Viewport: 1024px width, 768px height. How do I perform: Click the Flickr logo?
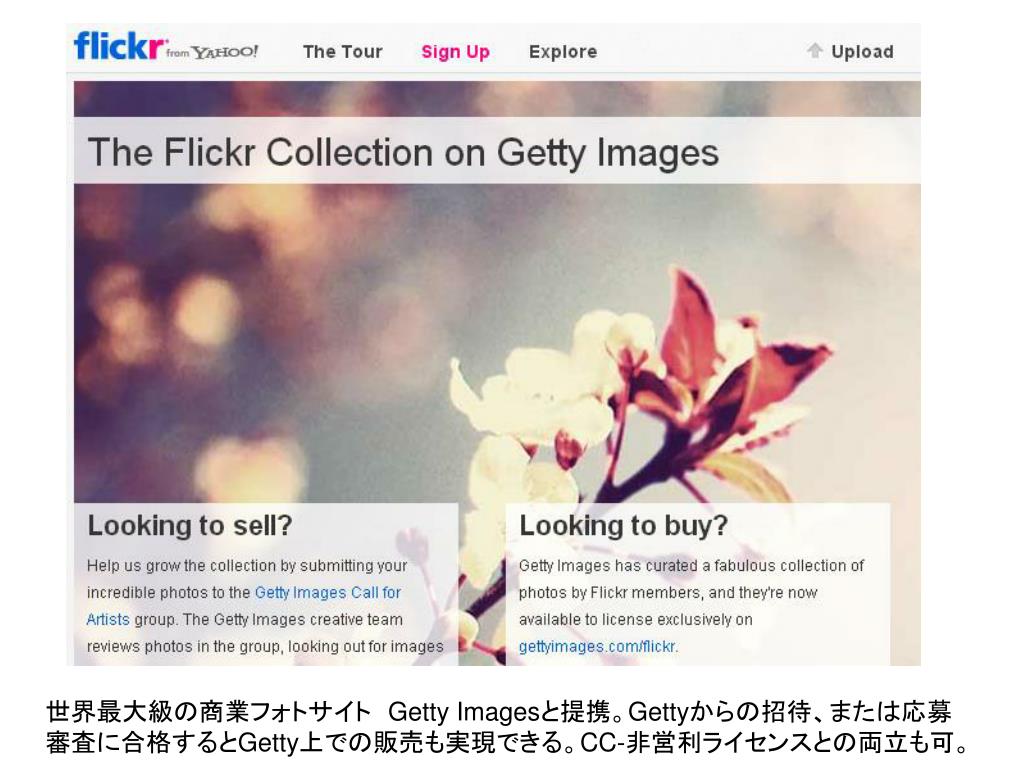118,46
